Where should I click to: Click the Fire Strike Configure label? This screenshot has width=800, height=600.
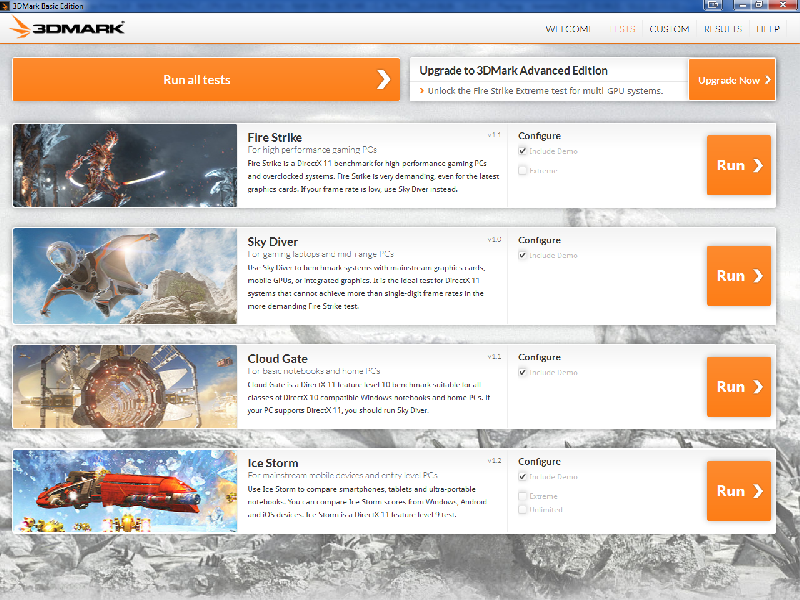(x=539, y=136)
